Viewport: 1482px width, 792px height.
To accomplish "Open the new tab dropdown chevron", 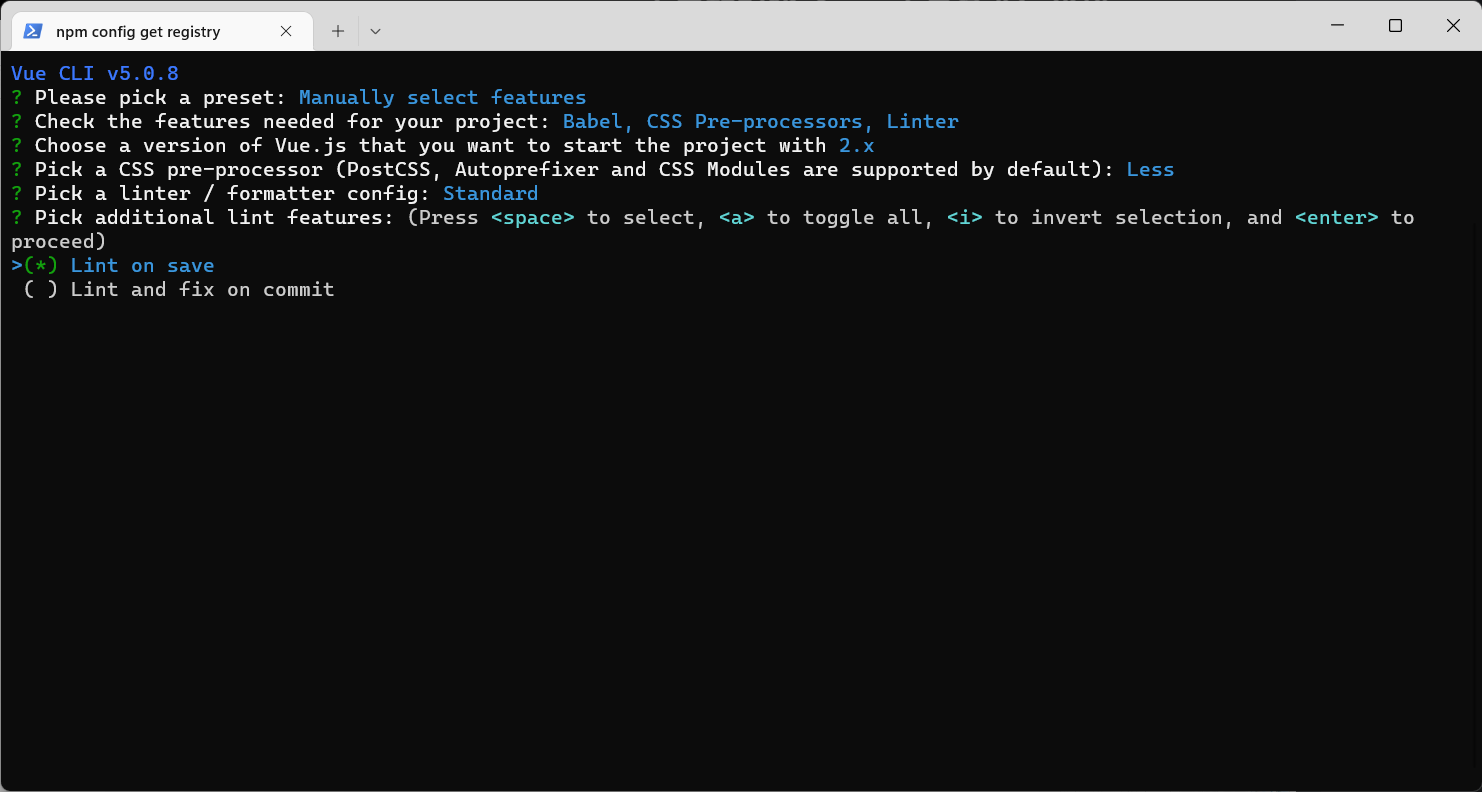I will (x=375, y=31).
